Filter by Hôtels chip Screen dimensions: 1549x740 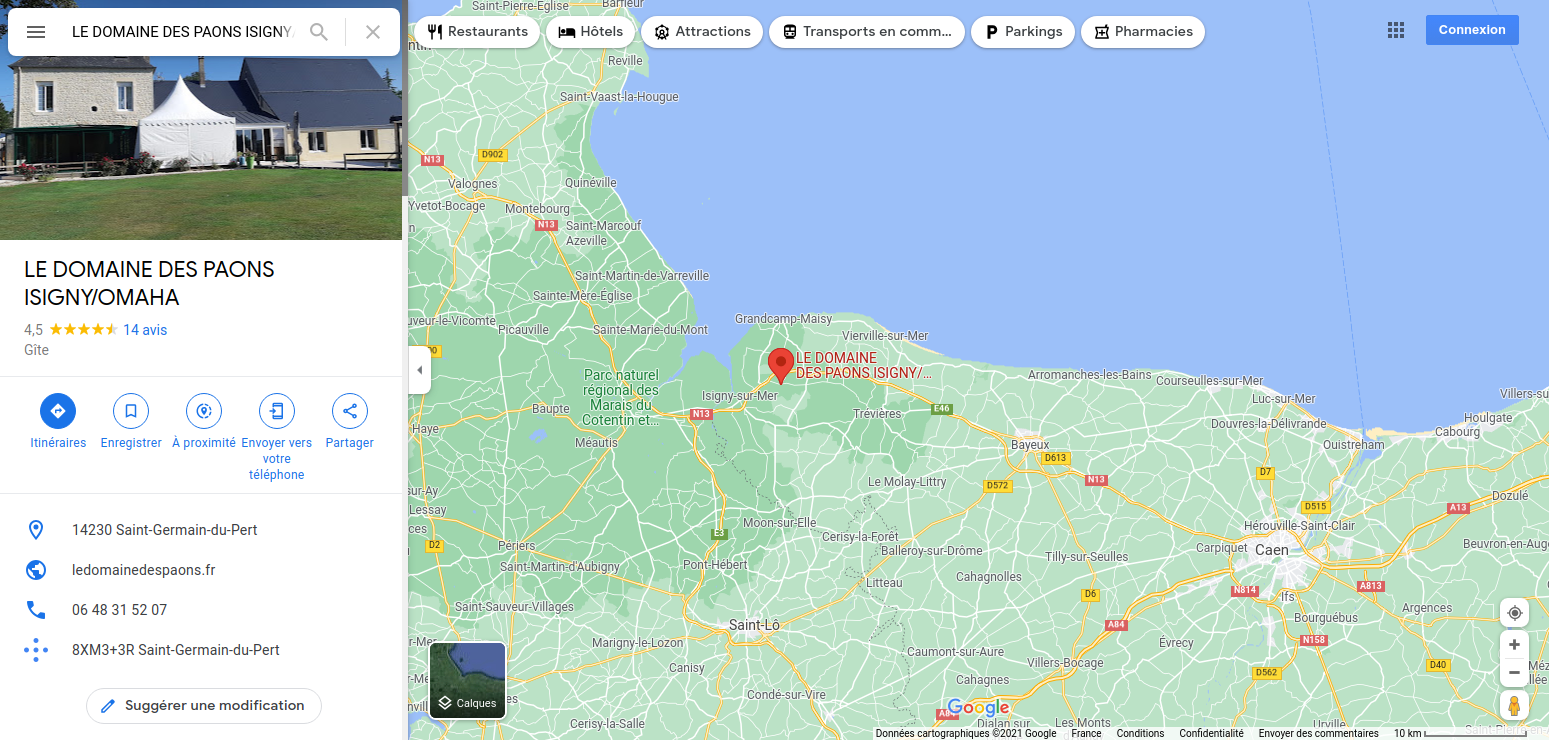[x=590, y=32]
